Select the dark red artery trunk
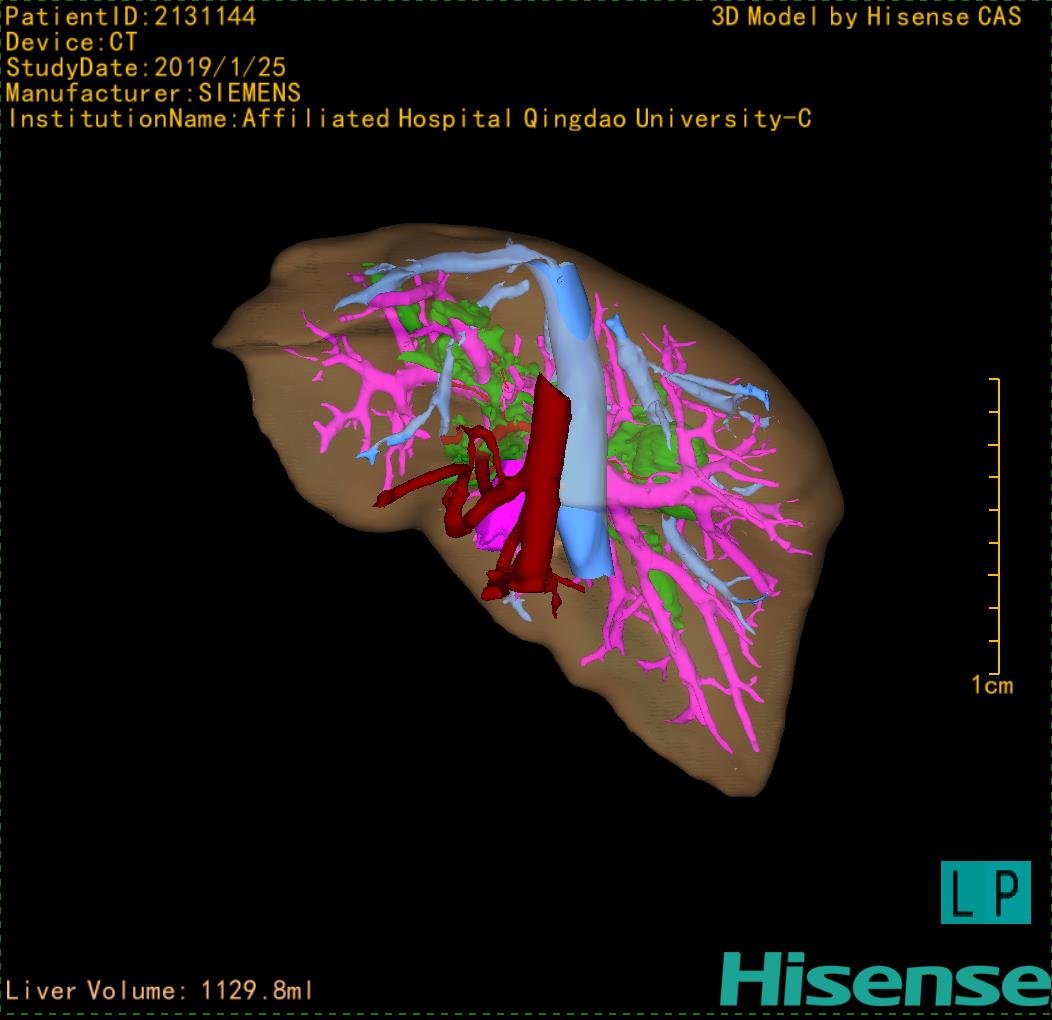The image size is (1052, 1020). click(x=548, y=450)
